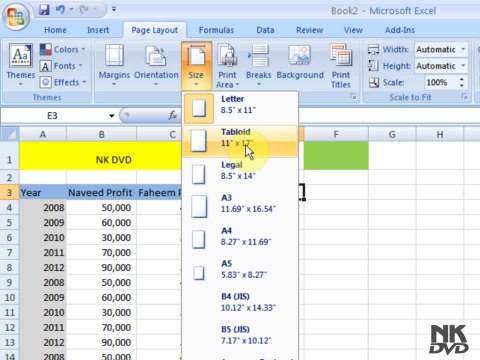Screen dimensions: 480x360
Task: Click the Office Button logo
Action: [15, 16]
